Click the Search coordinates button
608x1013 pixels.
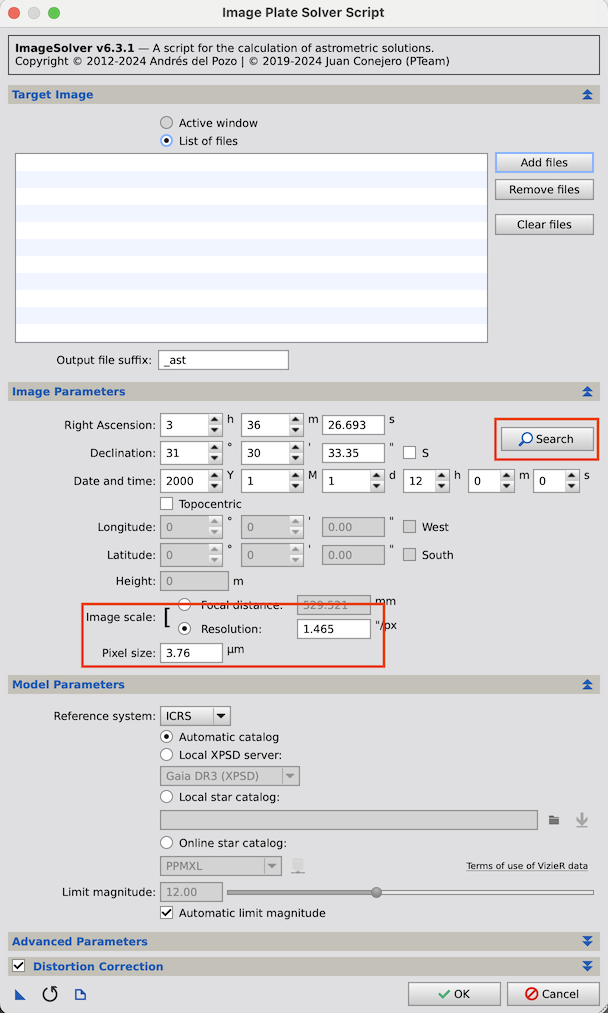click(x=546, y=439)
